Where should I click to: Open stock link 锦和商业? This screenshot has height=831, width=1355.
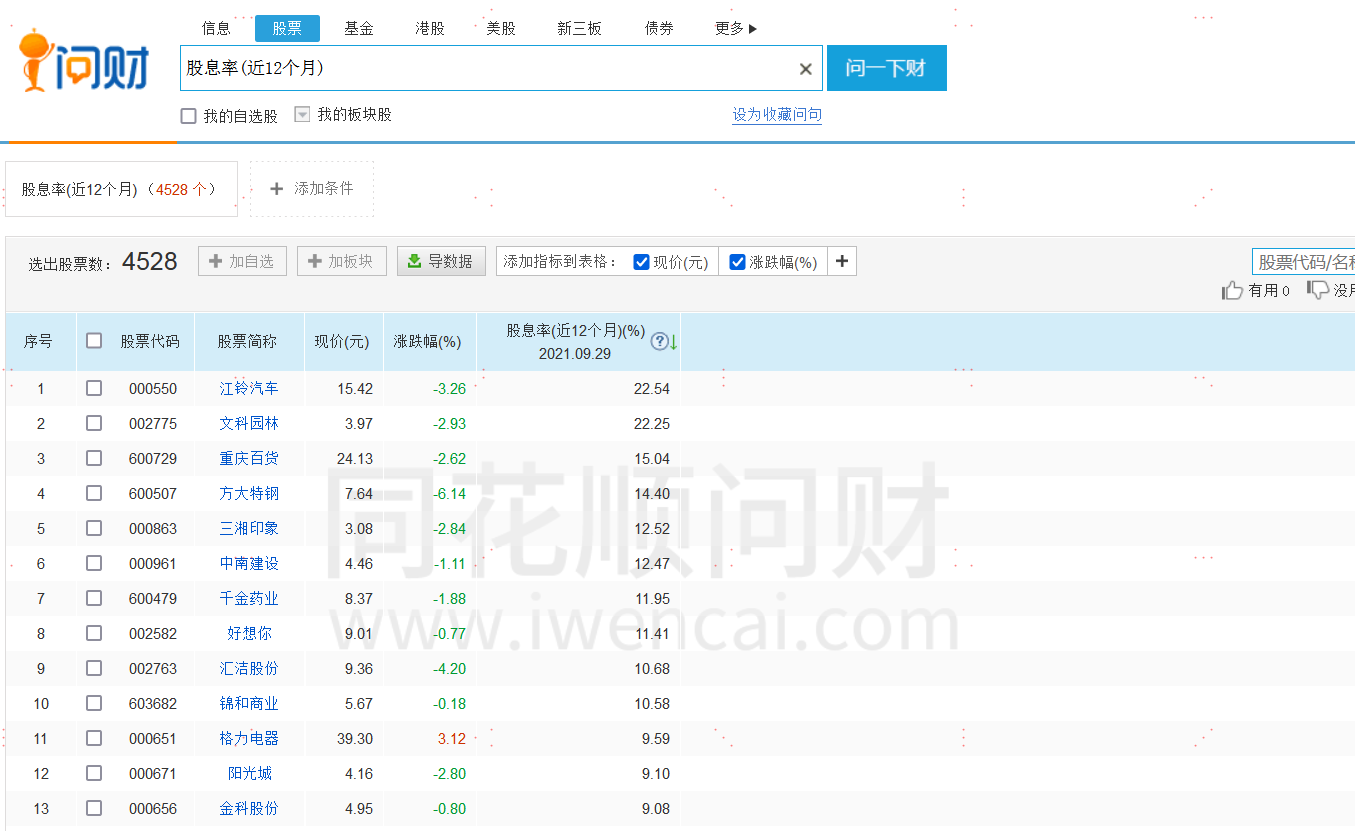click(249, 703)
